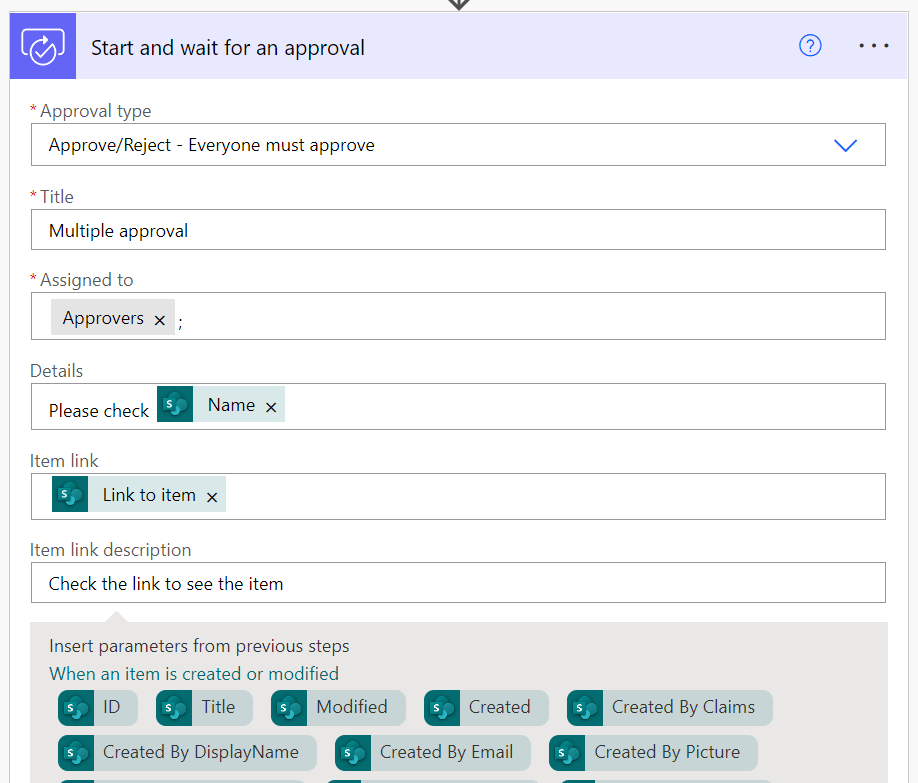Click the SharePoint icon beside Title parameter
This screenshot has height=783, width=918.
pyautogui.click(x=174, y=707)
